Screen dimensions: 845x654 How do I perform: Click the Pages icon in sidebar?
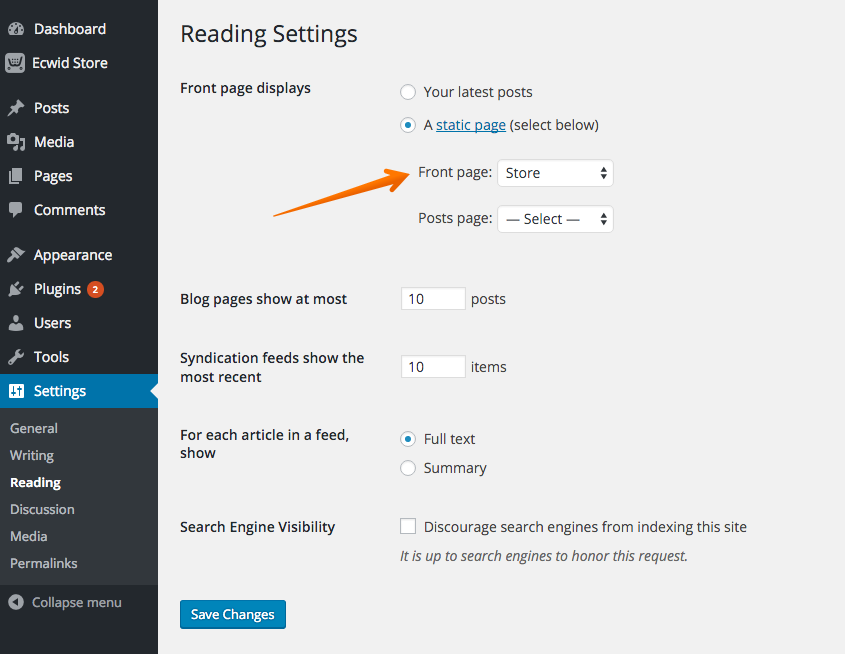pyautogui.click(x=15, y=176)
